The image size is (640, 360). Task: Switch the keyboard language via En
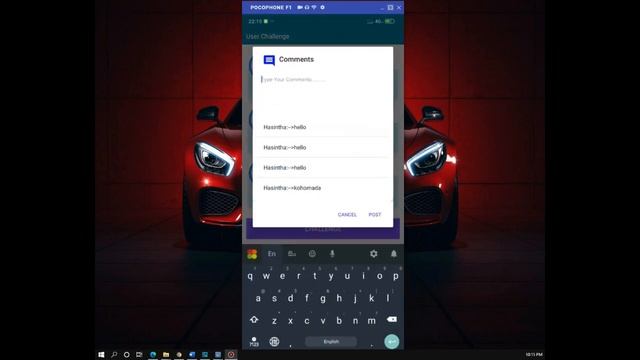pyautogui.click(x=272, y=254)
